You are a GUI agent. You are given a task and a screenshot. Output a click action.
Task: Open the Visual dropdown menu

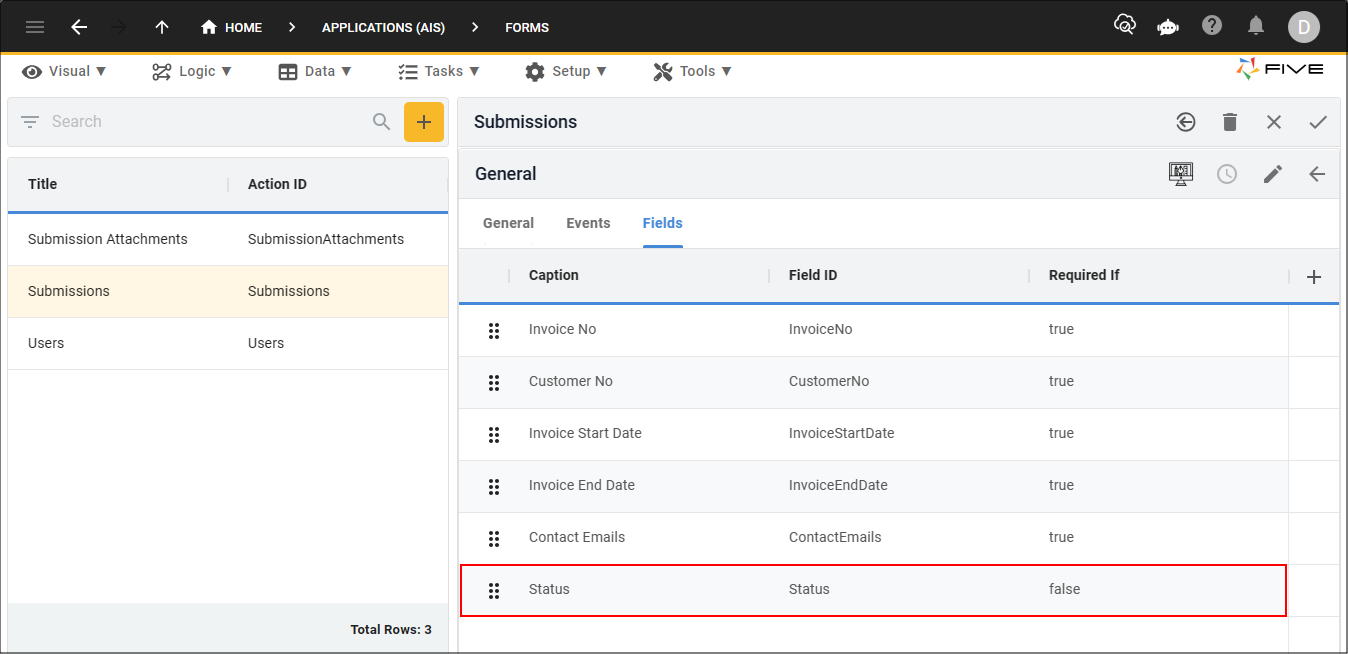65,71
